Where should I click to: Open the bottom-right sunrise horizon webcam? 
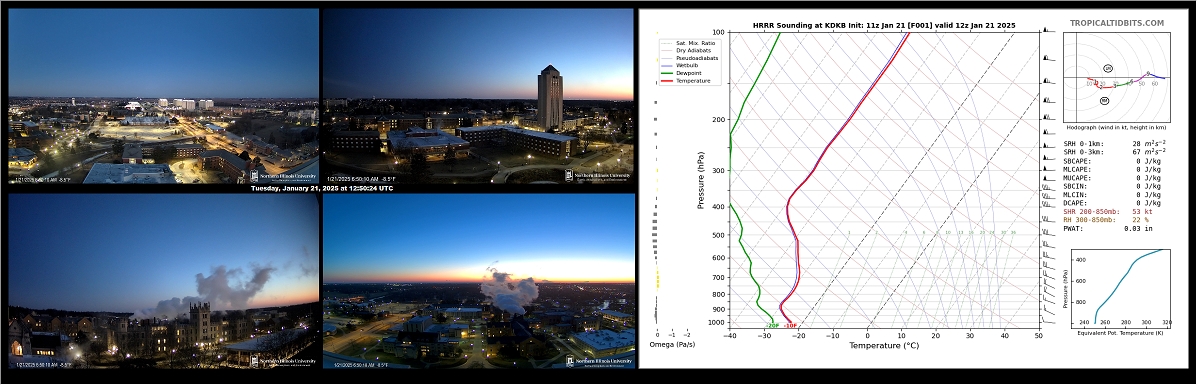(x=478, y=280)
